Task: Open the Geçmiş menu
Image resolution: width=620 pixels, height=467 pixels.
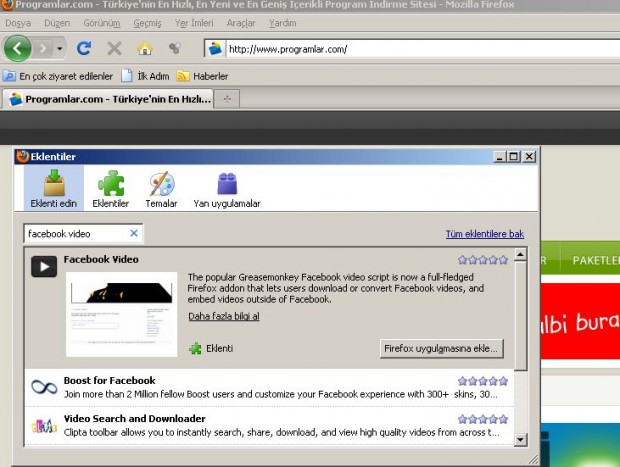Action: (147, 23)
